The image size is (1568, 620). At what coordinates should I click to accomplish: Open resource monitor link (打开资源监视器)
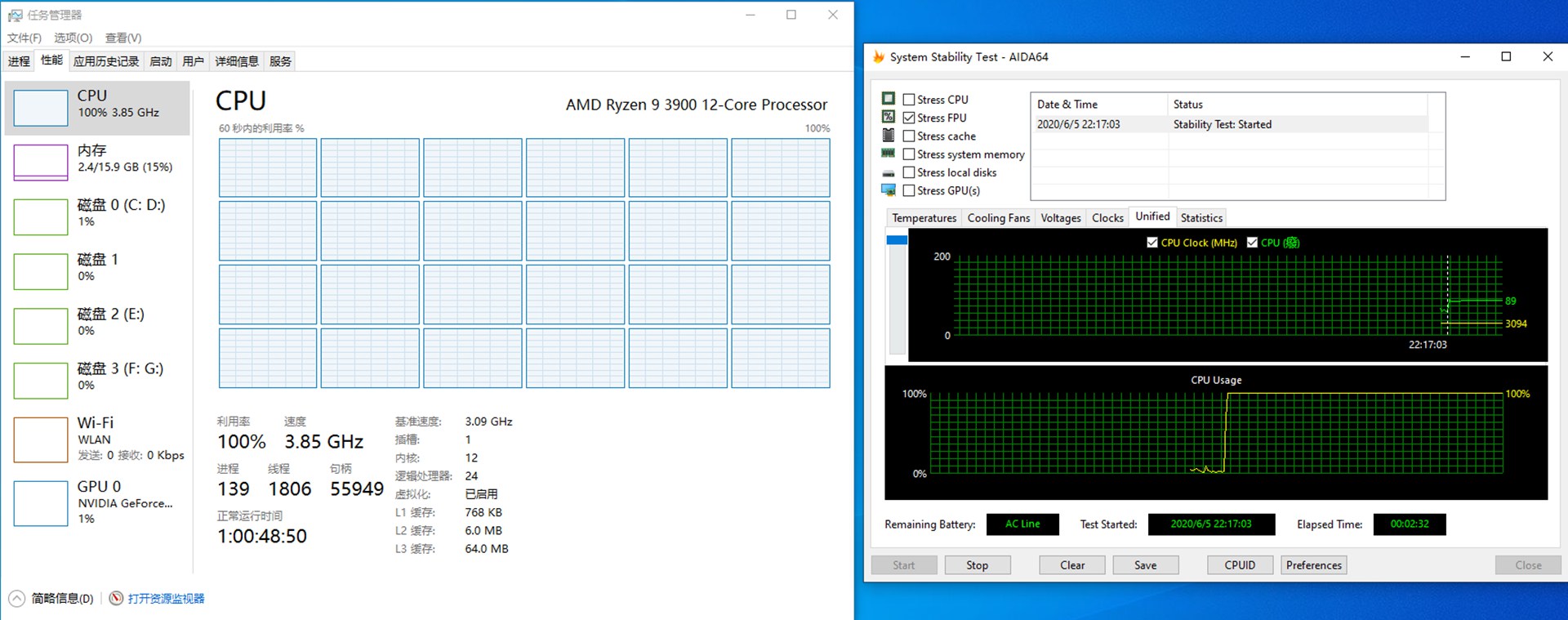click(166, 599)
